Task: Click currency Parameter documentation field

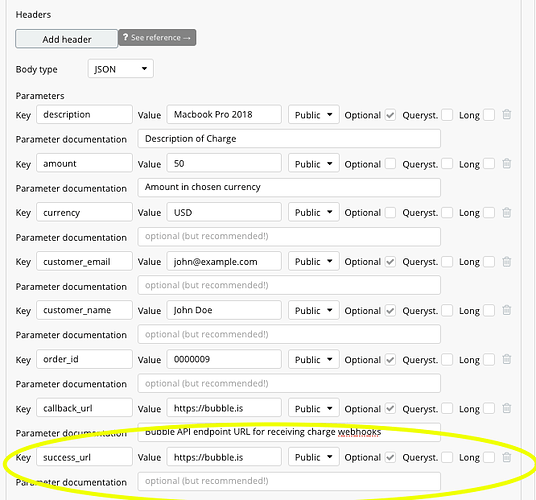Action: click(289, 237)
